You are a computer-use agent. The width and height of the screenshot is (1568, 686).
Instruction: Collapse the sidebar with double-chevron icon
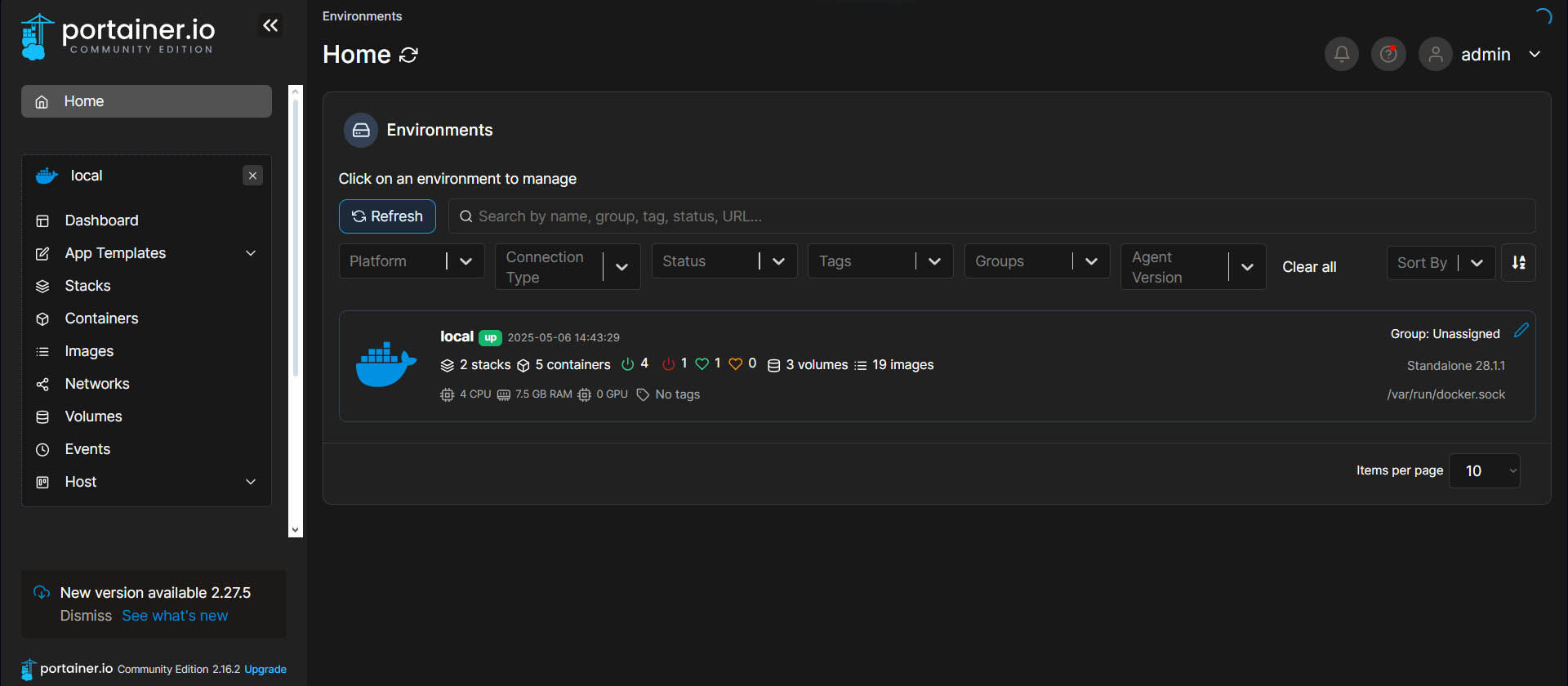(x=270, y=25)
